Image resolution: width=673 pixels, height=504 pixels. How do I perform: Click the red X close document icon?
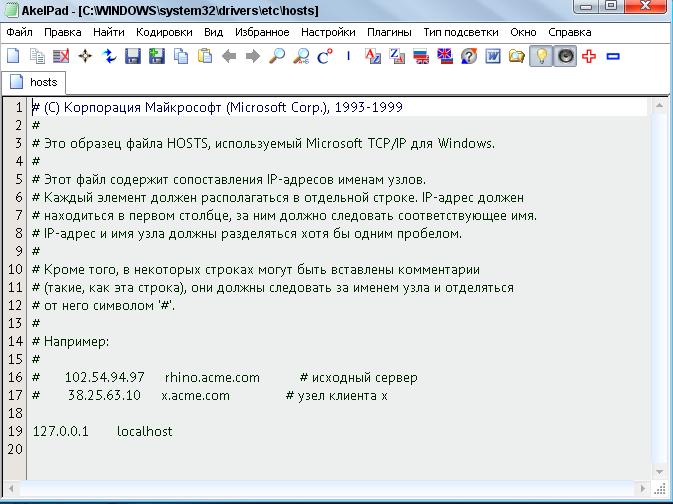[61, 56]
